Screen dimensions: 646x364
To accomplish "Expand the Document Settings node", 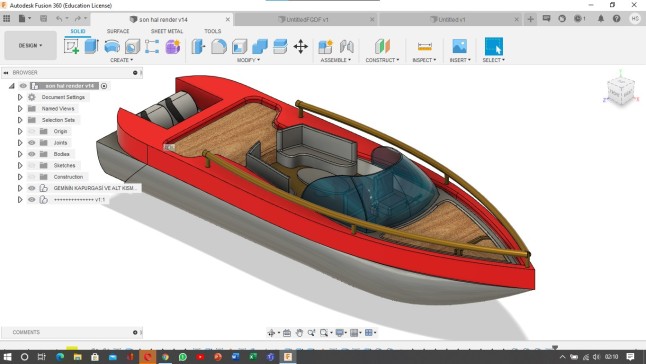I will click(20, 97).
